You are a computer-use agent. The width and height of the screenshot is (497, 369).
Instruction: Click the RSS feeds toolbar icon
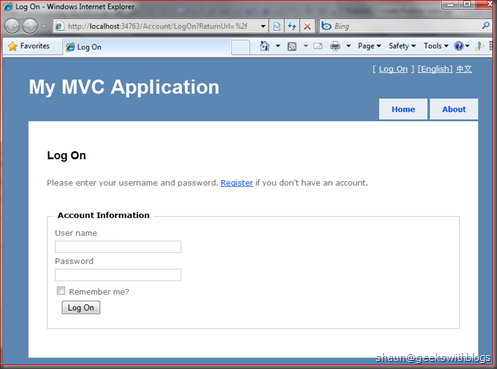[292, 46]
